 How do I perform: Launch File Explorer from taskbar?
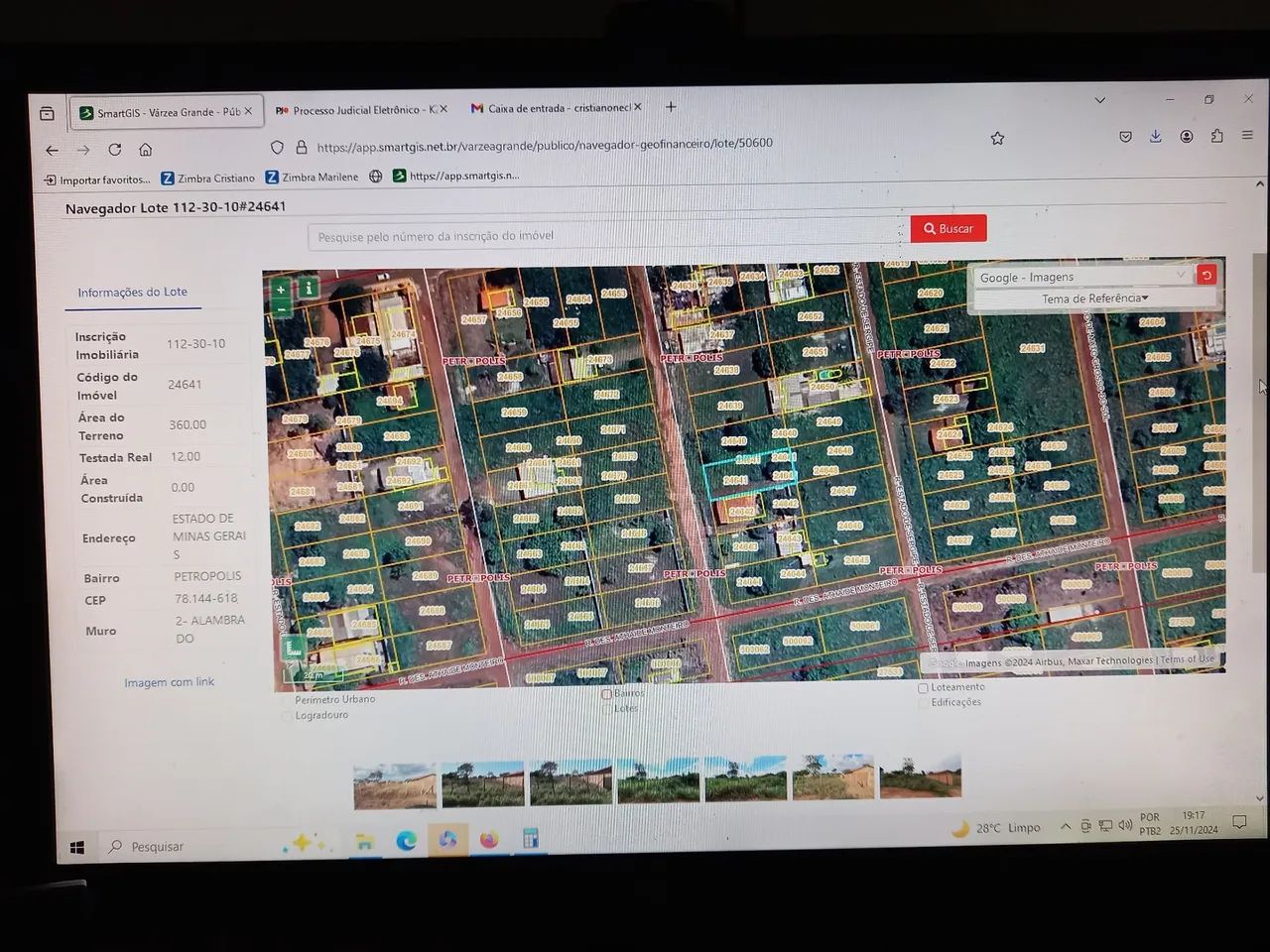[364, 842]
